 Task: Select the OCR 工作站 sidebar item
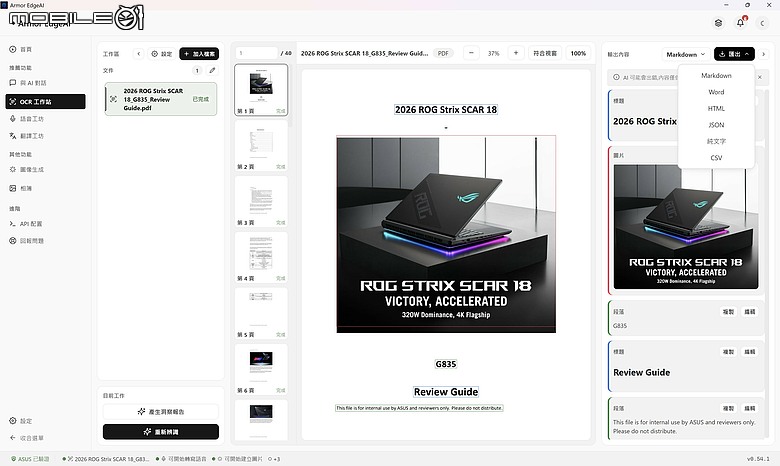pyautogui.click(x=45, y=101)
